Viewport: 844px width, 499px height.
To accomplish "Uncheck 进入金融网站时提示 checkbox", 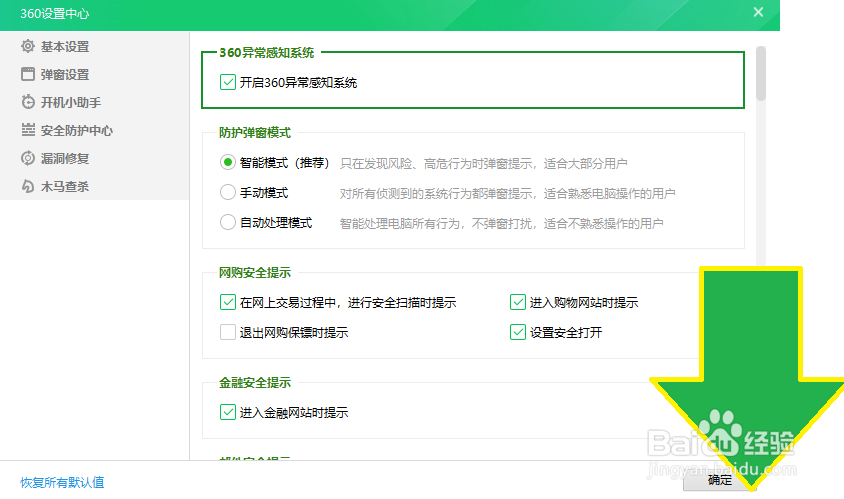I will [x=228, y=412].
